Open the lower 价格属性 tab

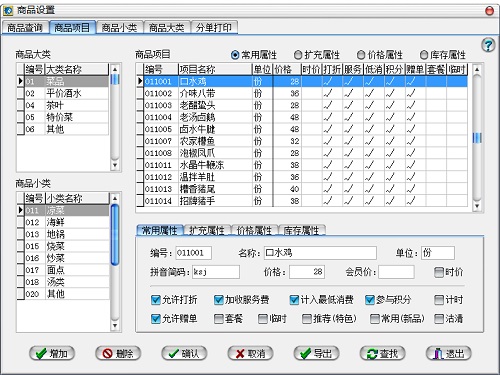point(254,230)
